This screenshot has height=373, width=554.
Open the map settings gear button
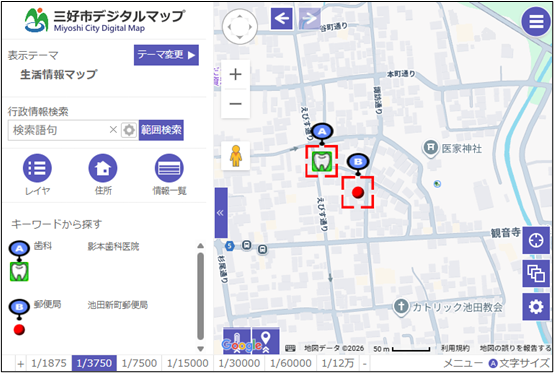point(536,307)
